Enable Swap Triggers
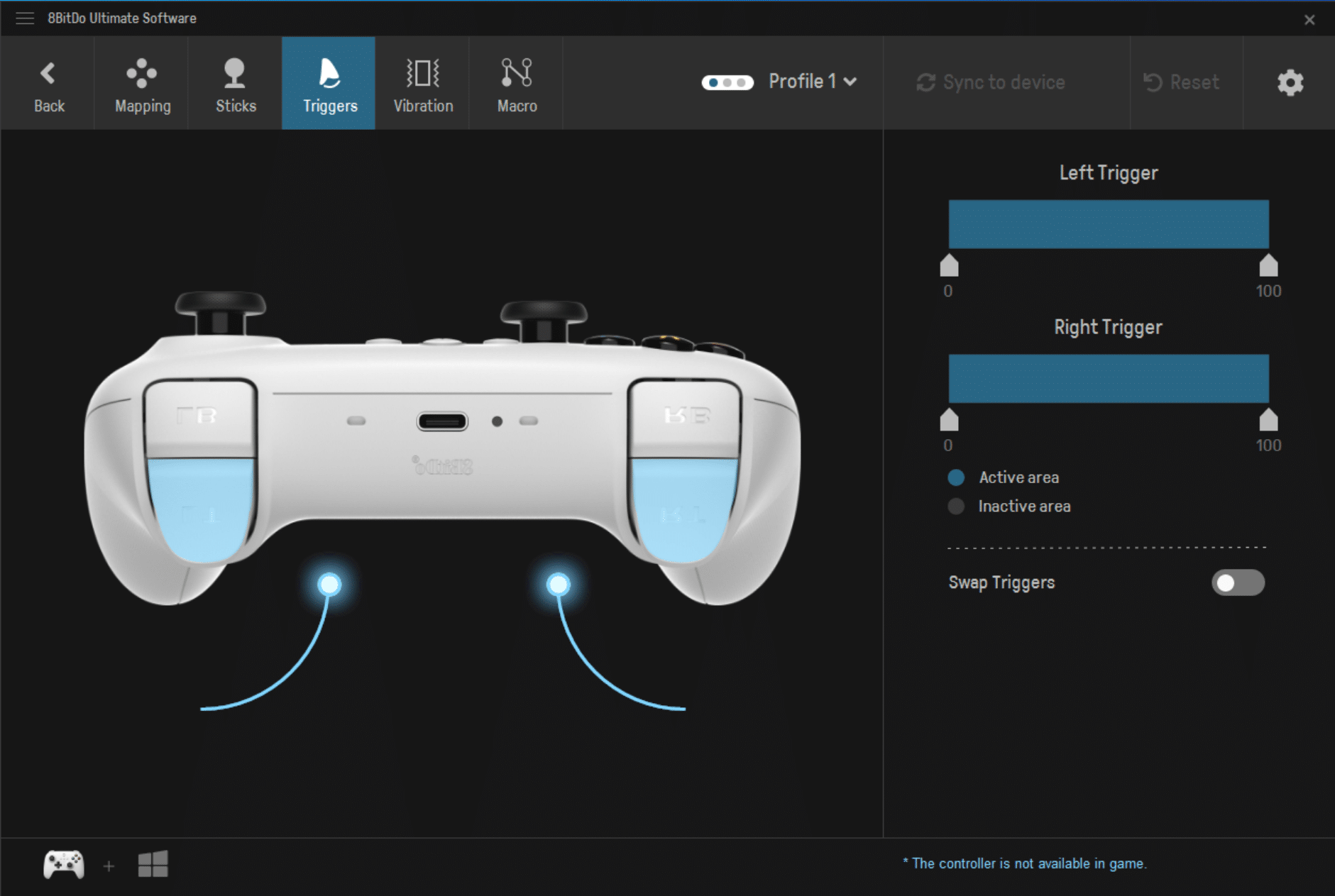Image resolution: width=1335 pixels, height=896 pixels. (x=1238, y=582)
